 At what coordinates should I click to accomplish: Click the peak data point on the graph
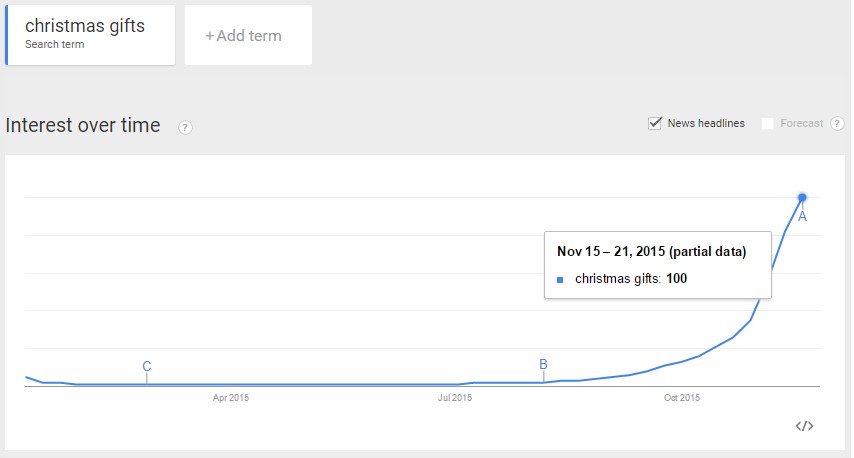point(802,198)
